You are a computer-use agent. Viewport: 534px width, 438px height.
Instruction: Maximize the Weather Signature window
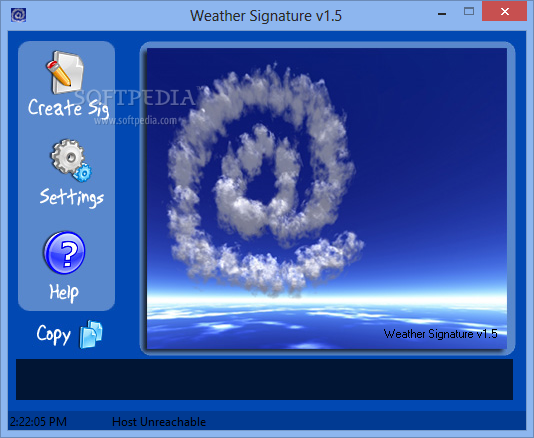469,12
